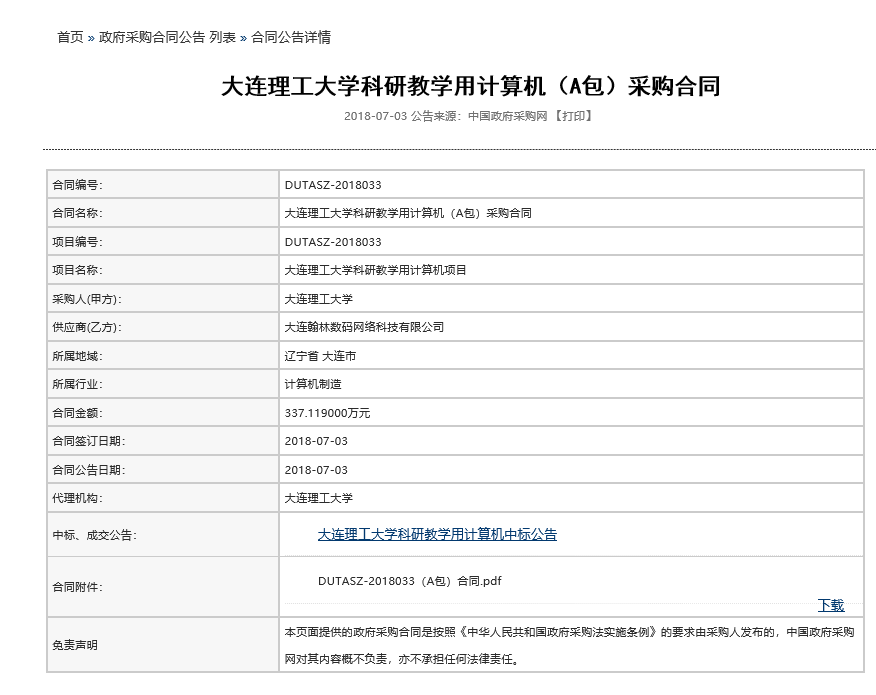Click the 合同签订日期 date value
Screen dimensions: 876x695
[x=316, y=441]
